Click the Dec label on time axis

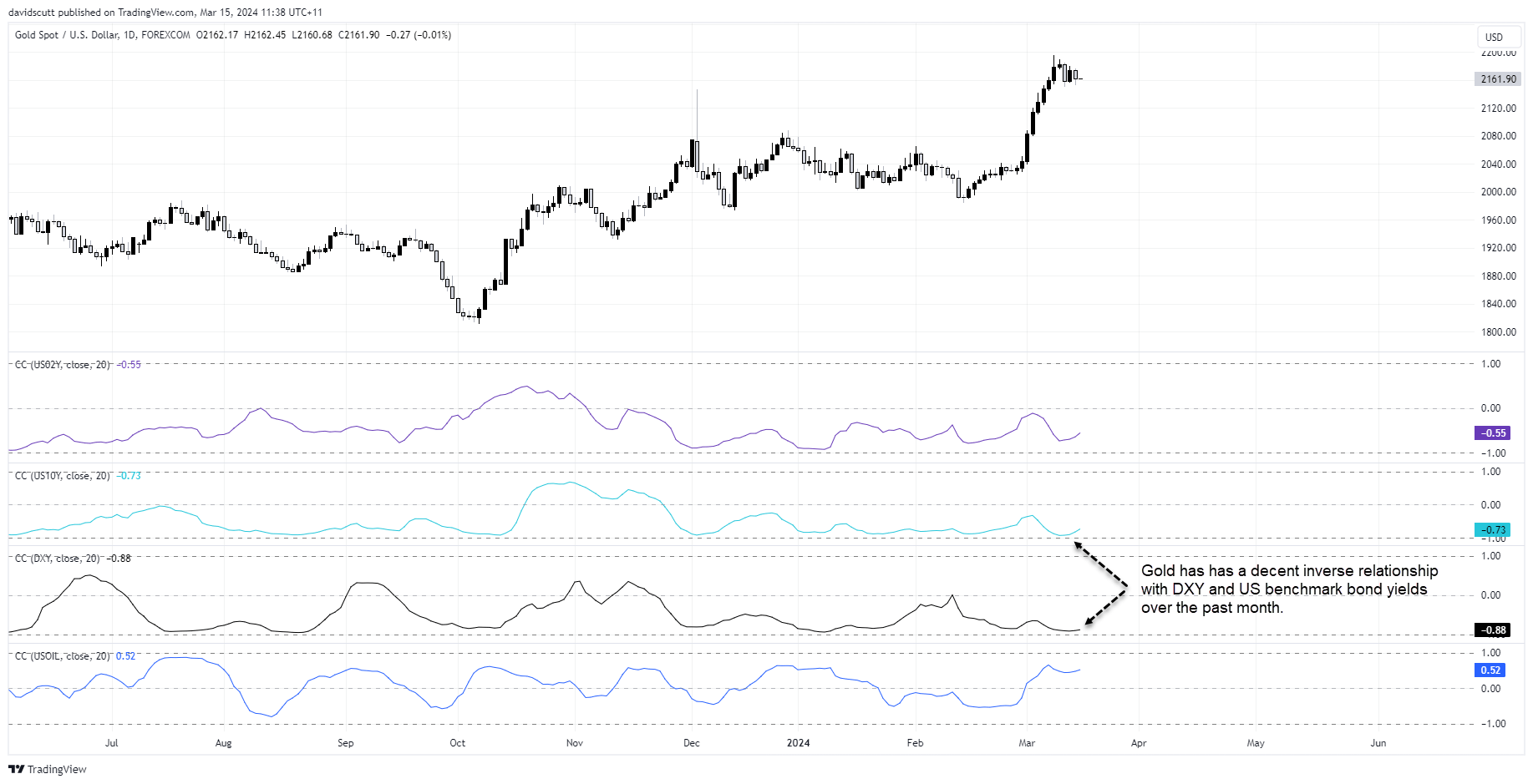[692, 743]
